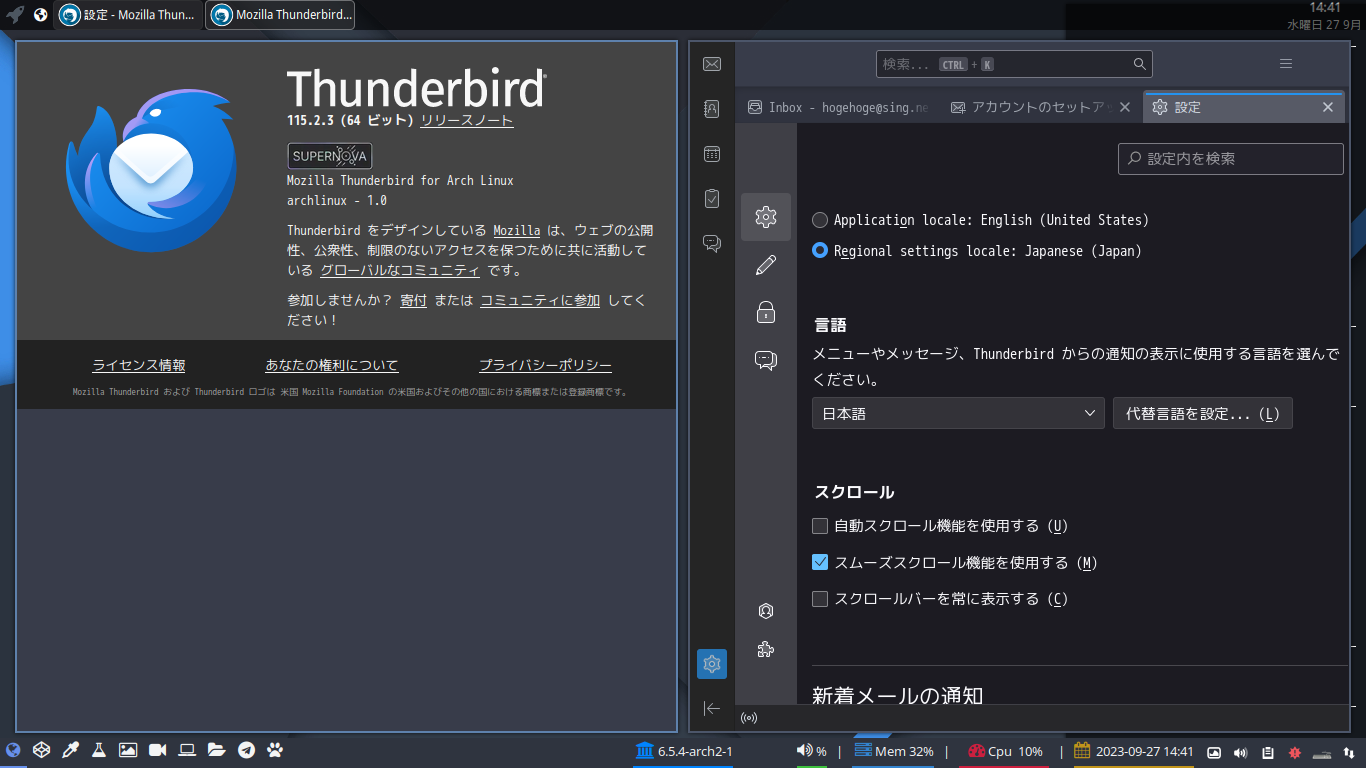This screenshot has width=1366, height=768.
Task: Click the online status indicator in status bar
Action: point(749,718)
